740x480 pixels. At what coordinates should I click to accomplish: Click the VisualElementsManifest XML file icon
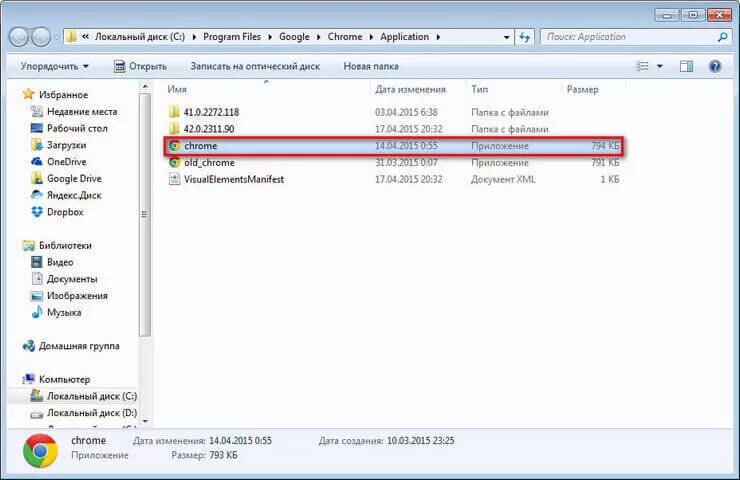(175, 179)
